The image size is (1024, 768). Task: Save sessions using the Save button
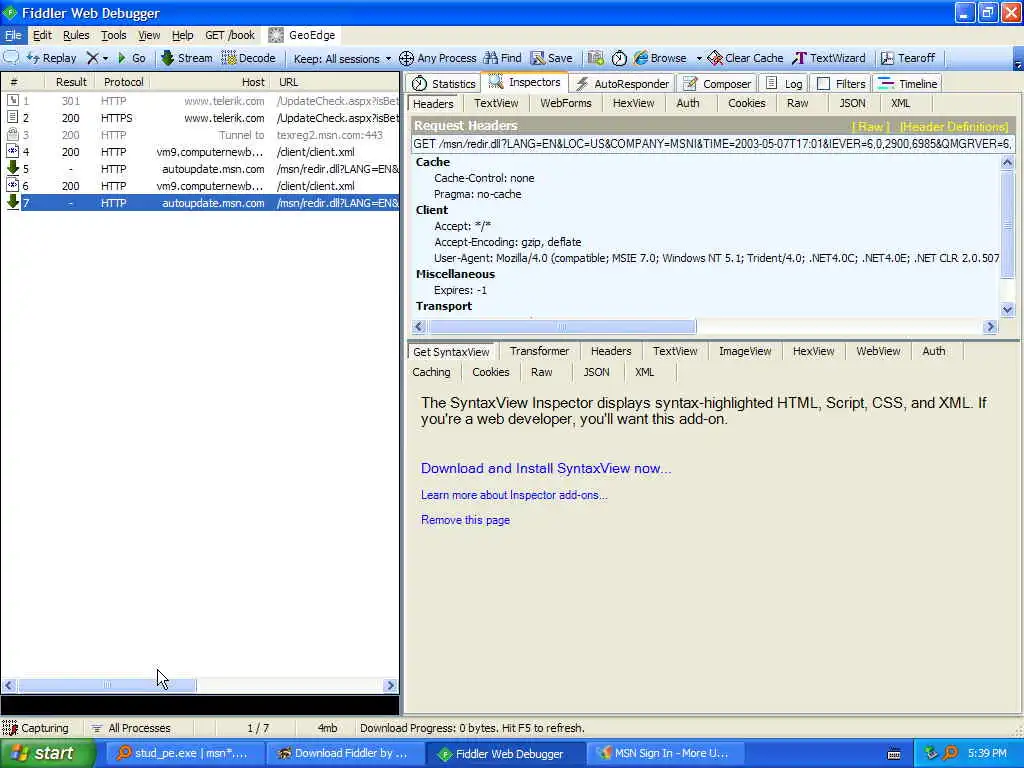point(551,58)
